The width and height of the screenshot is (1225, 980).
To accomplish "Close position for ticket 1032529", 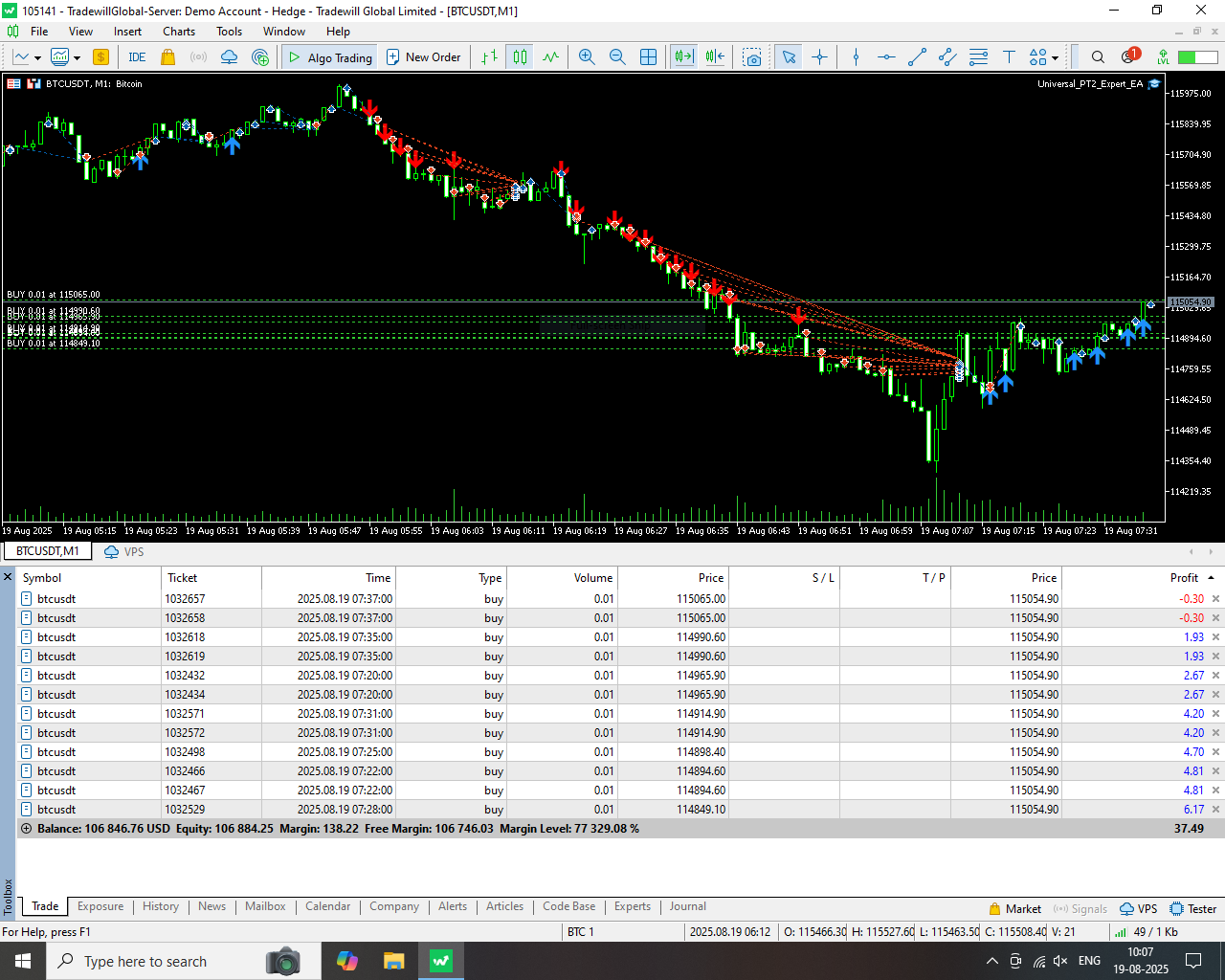I will coord(1216,810).
